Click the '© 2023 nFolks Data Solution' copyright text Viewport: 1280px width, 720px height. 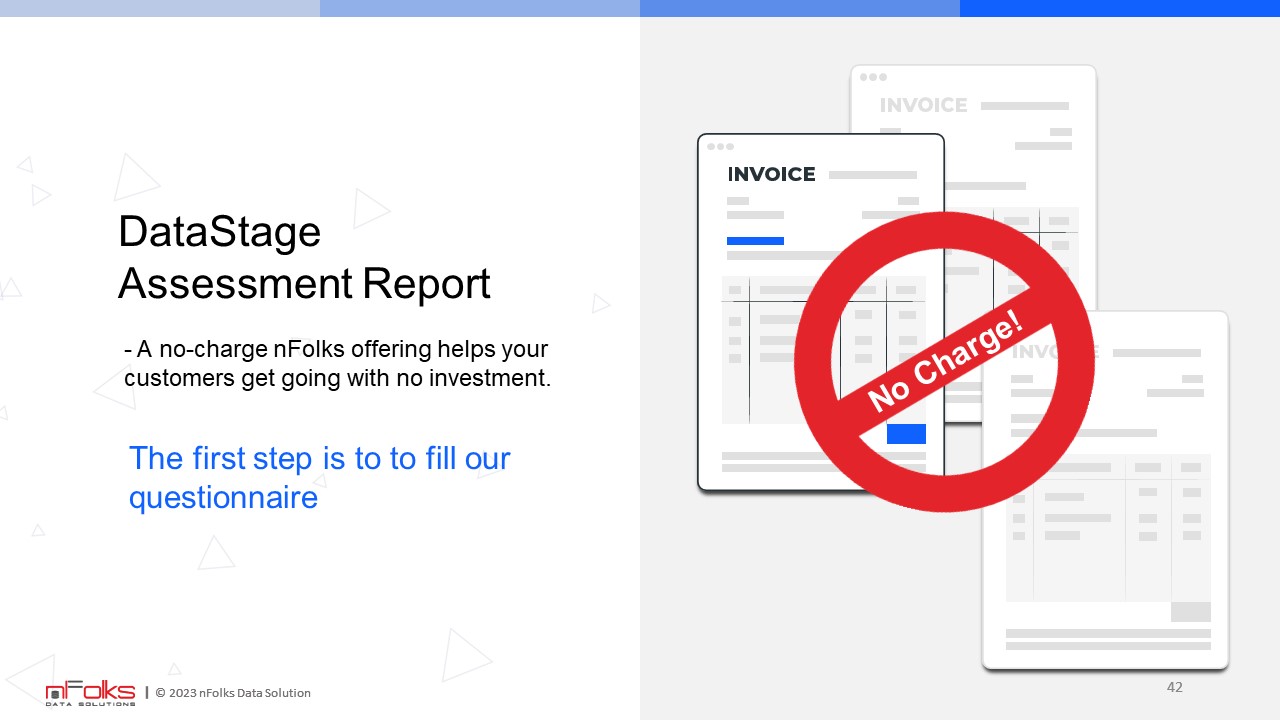[x=233, y=693]
